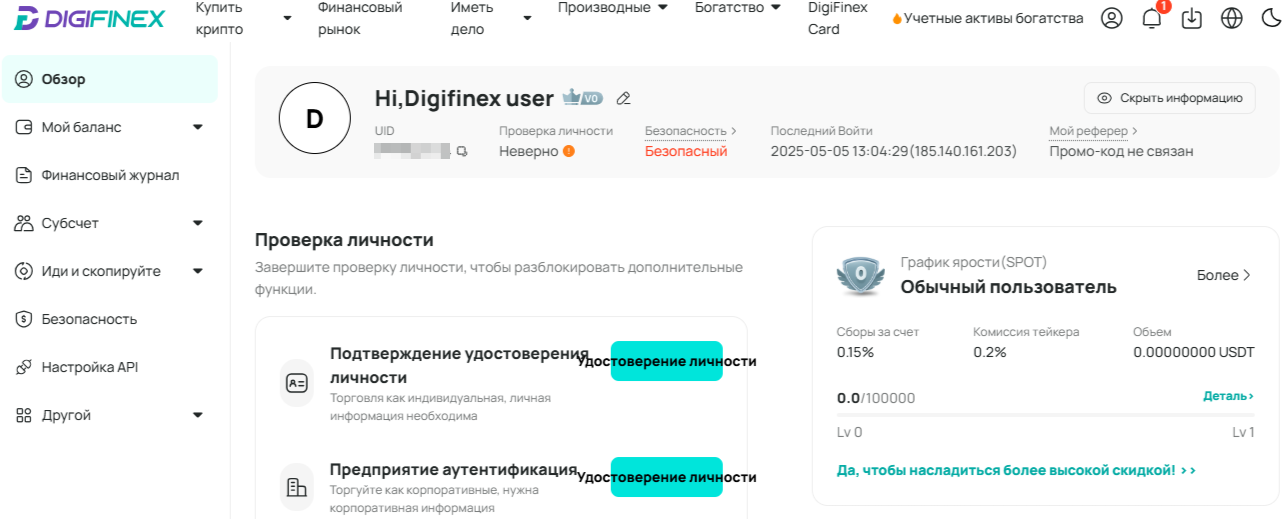Click the download app icon
Viewport: 1286px width, 519px height.
click(x=1191, y=18)
